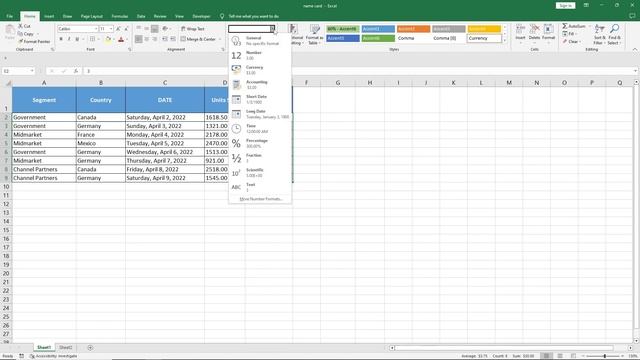This screenshot has width=640, height=360.
Task: Choose General format from the list
Action: 260,40
